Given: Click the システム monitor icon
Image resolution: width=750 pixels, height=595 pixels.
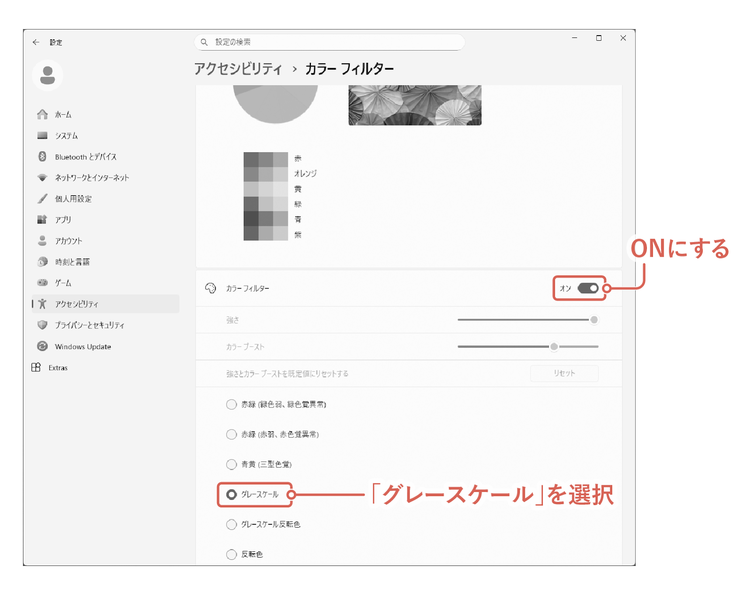Looking at the screenshot, I should pyautogui.click(x=43, y=135).
